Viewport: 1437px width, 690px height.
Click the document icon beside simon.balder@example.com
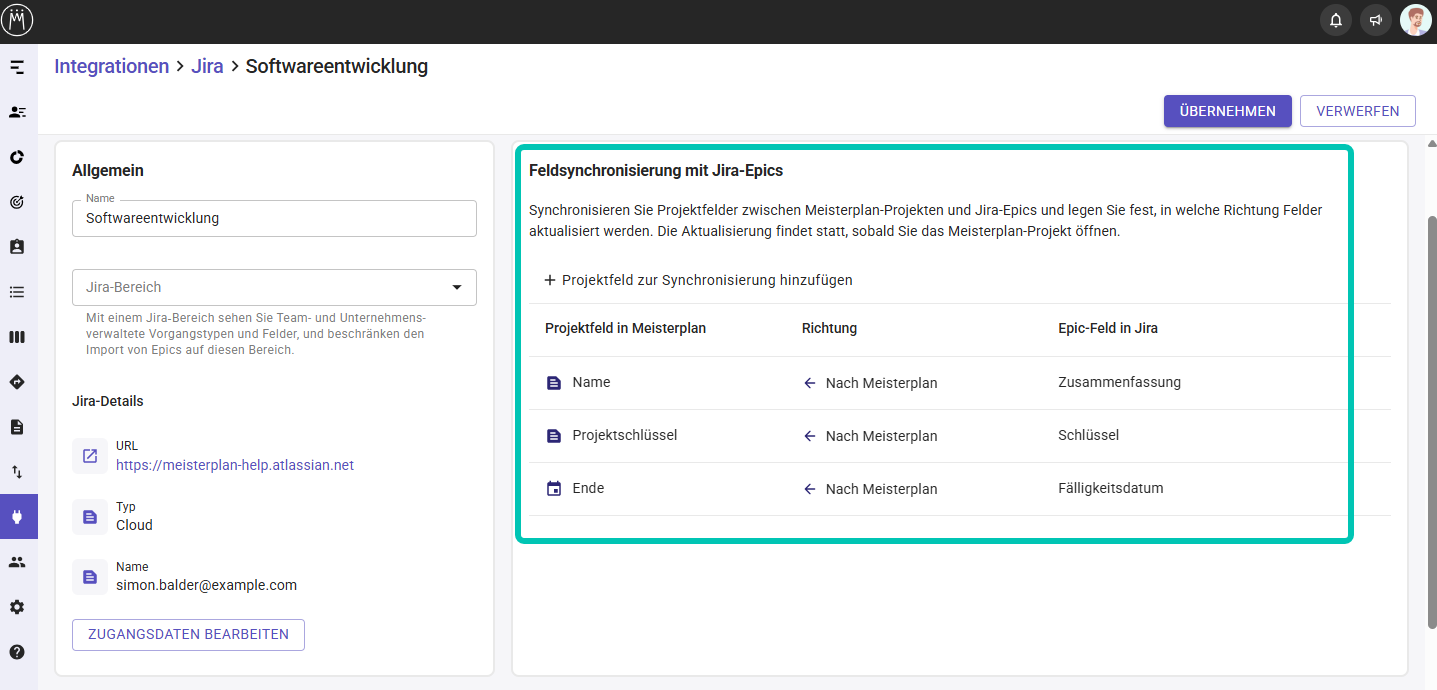[90, 577]
